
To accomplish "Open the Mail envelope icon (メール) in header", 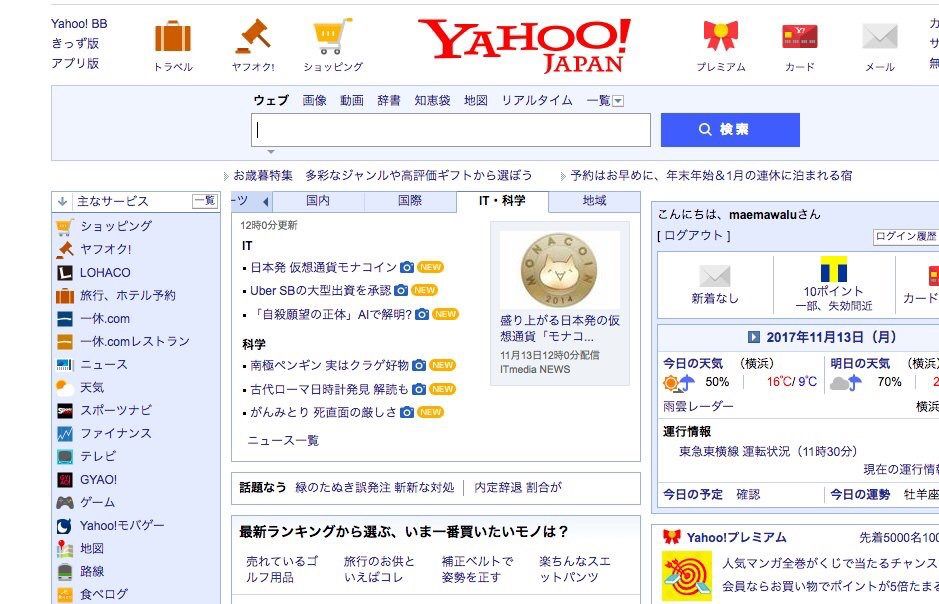I will pyautogui.click(x=879, y=37).
